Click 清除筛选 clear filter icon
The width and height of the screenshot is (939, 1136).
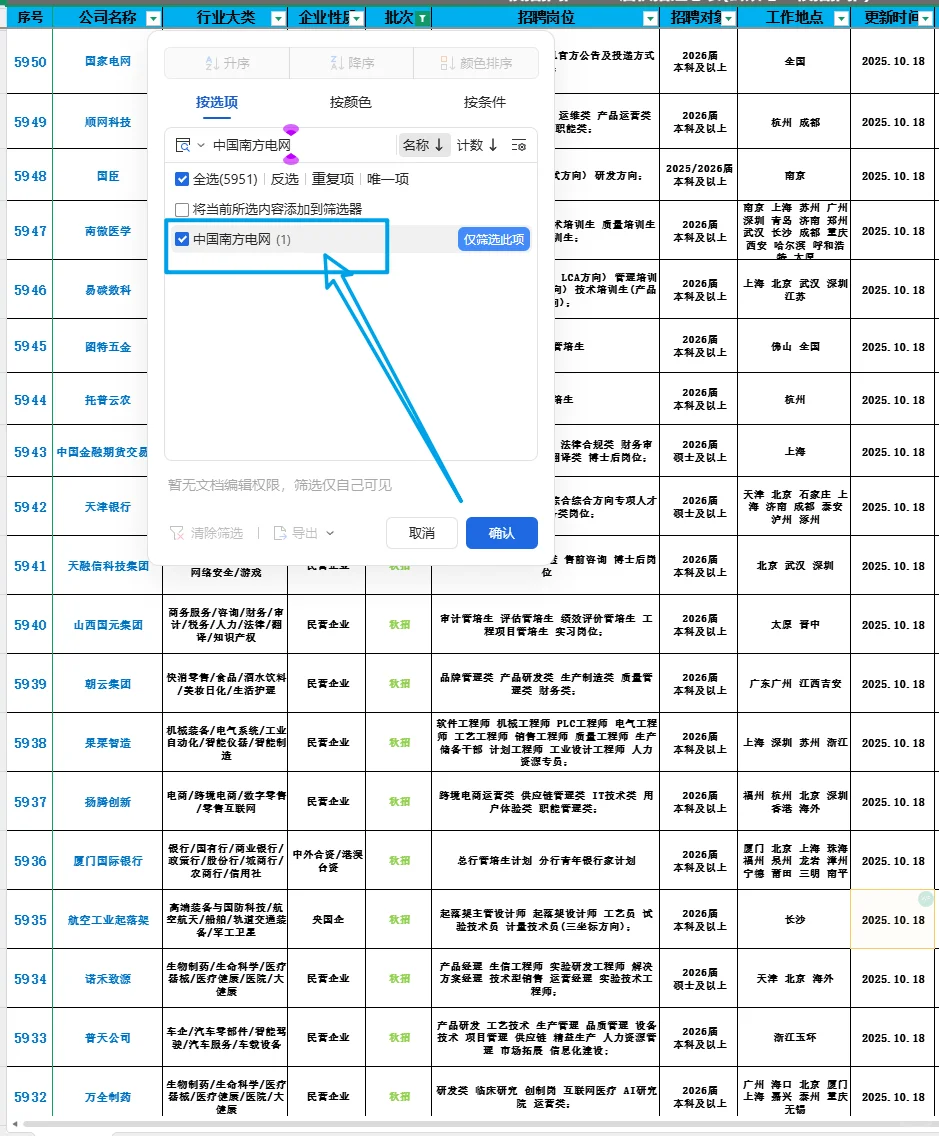177,533
